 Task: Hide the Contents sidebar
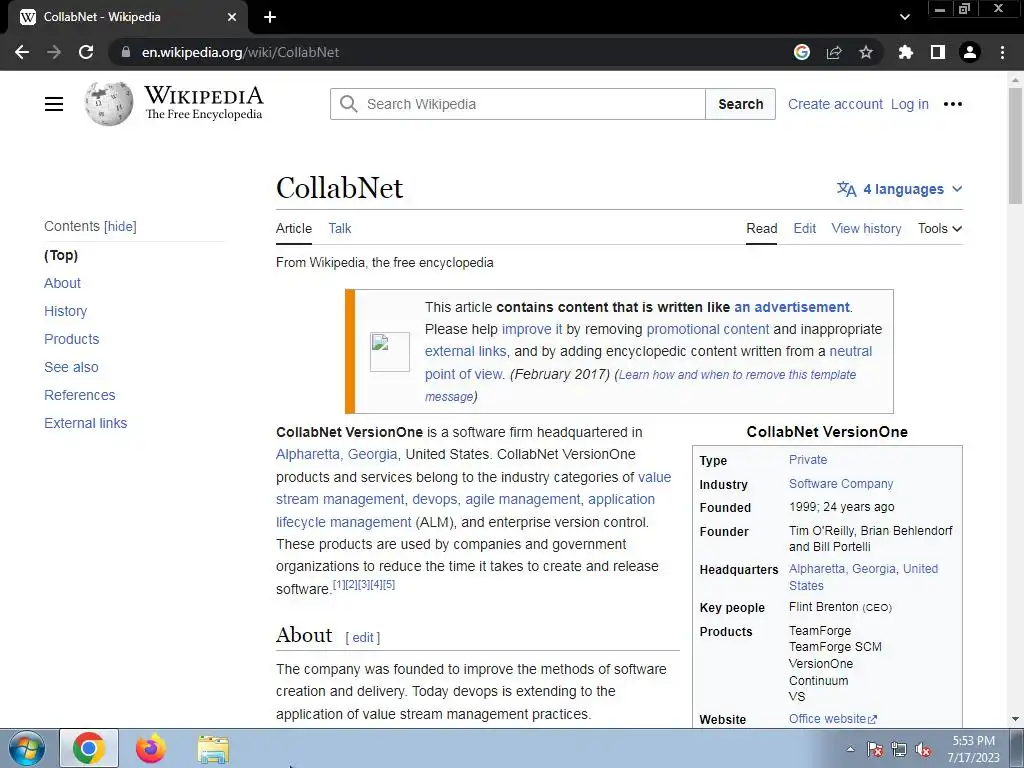pos(120,227)
